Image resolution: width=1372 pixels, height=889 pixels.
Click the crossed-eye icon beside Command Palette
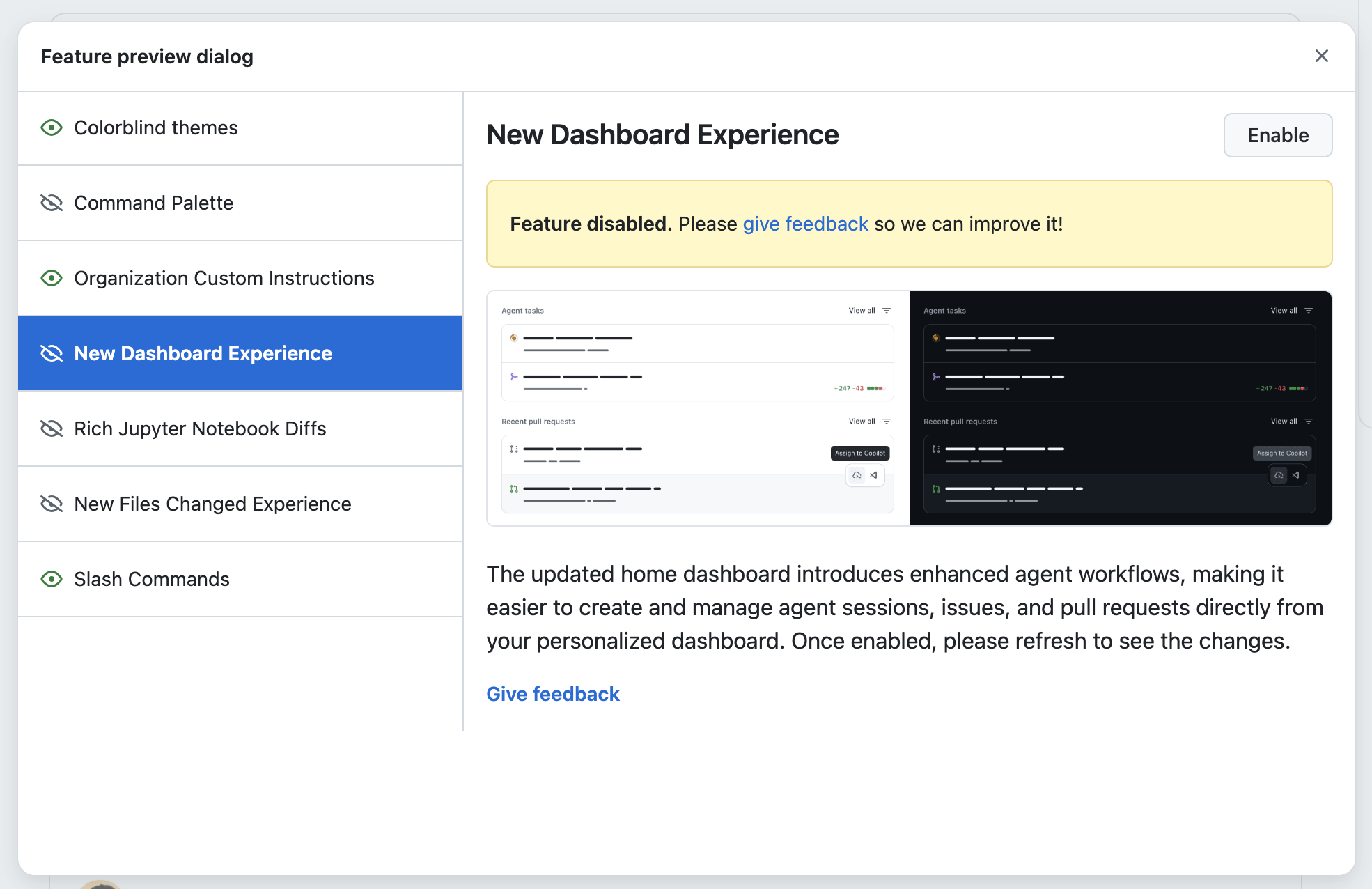(52, 203)
